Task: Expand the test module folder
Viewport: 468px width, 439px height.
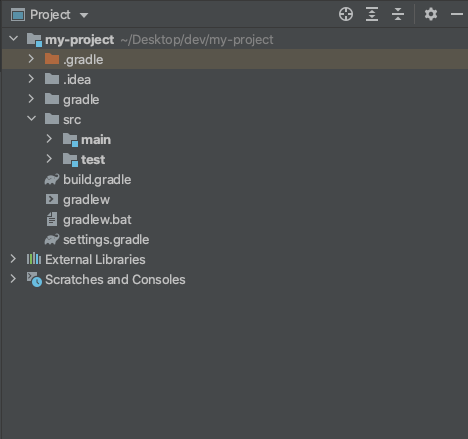Action: tap(49, 159)
